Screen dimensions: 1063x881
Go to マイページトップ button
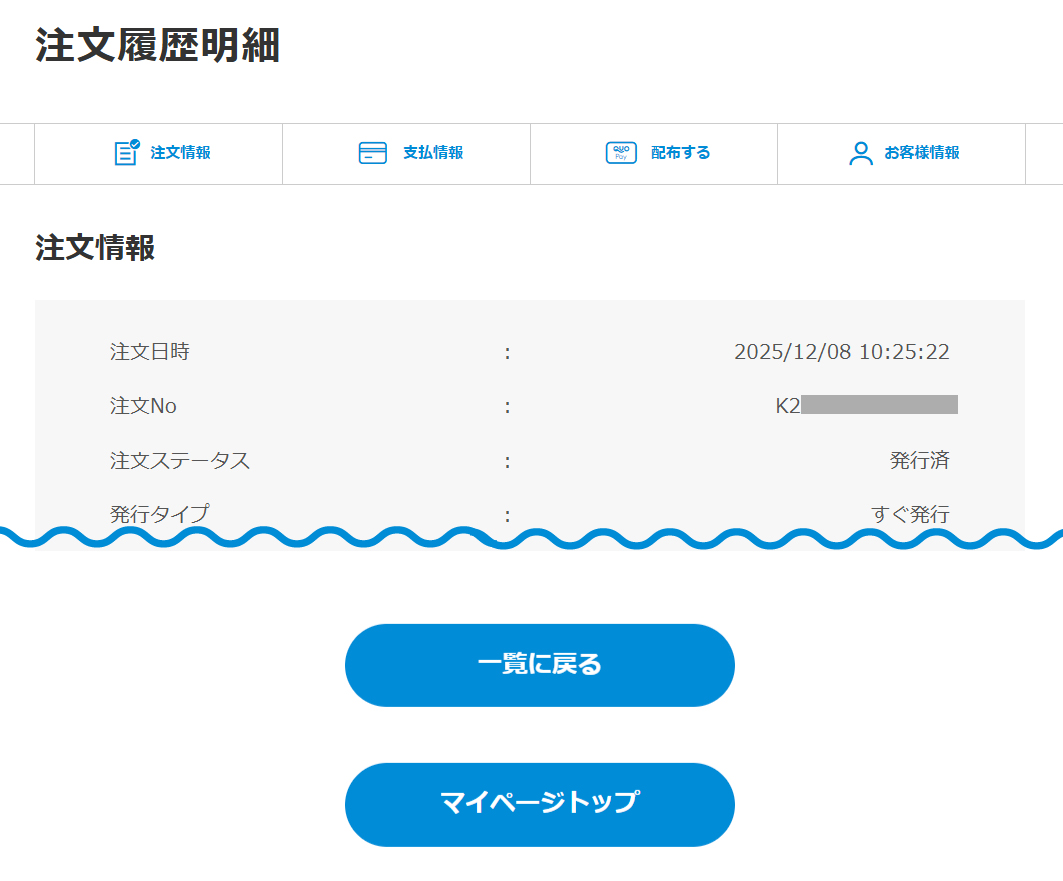539,804
